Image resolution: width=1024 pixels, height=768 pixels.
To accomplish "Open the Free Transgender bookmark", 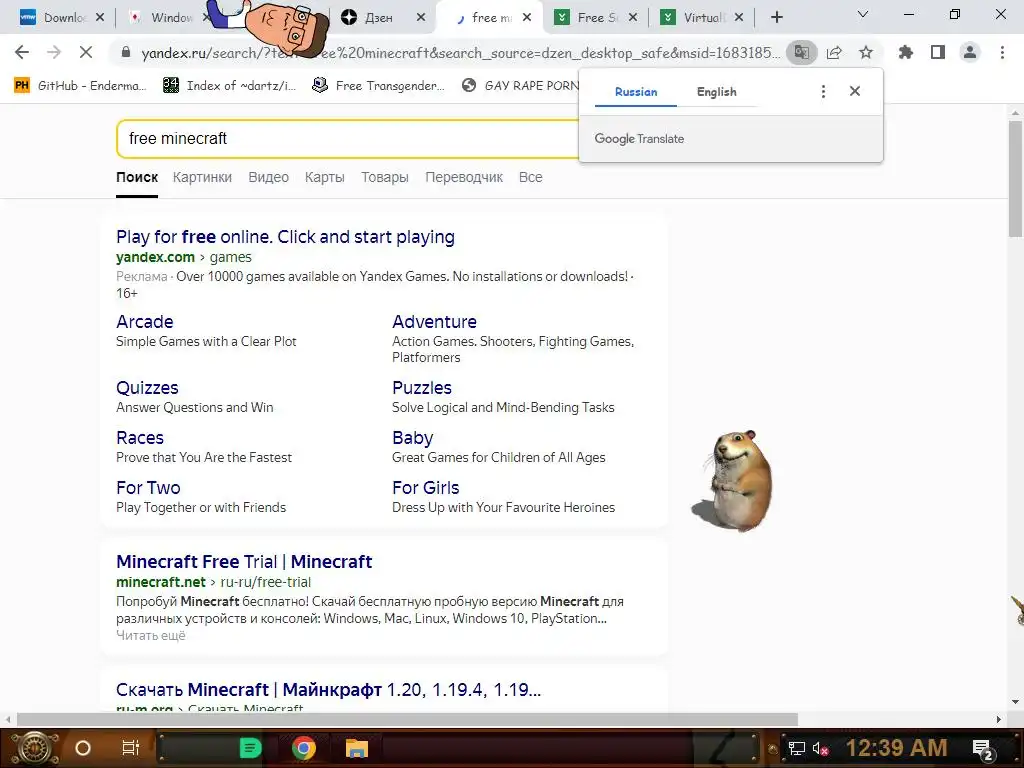I will tap(378, 85).
